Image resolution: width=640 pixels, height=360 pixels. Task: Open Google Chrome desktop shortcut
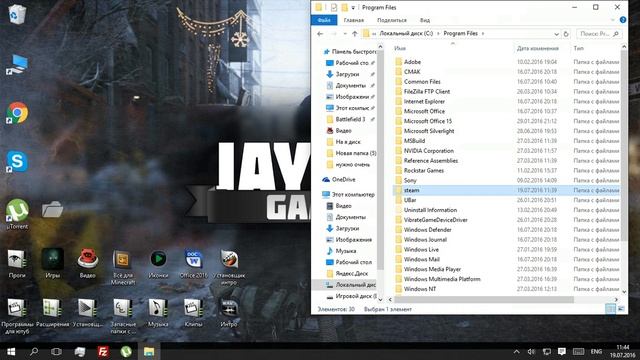17,113
